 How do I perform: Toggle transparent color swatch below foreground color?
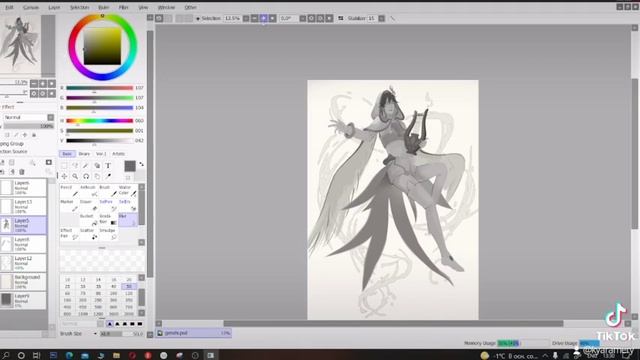[x=128, y=178]
